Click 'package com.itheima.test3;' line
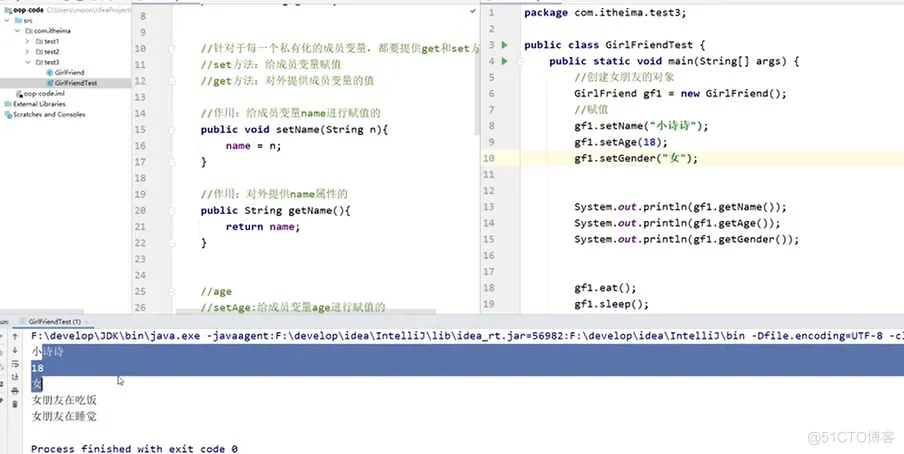The image size is (904, 454). coord(605,13)
